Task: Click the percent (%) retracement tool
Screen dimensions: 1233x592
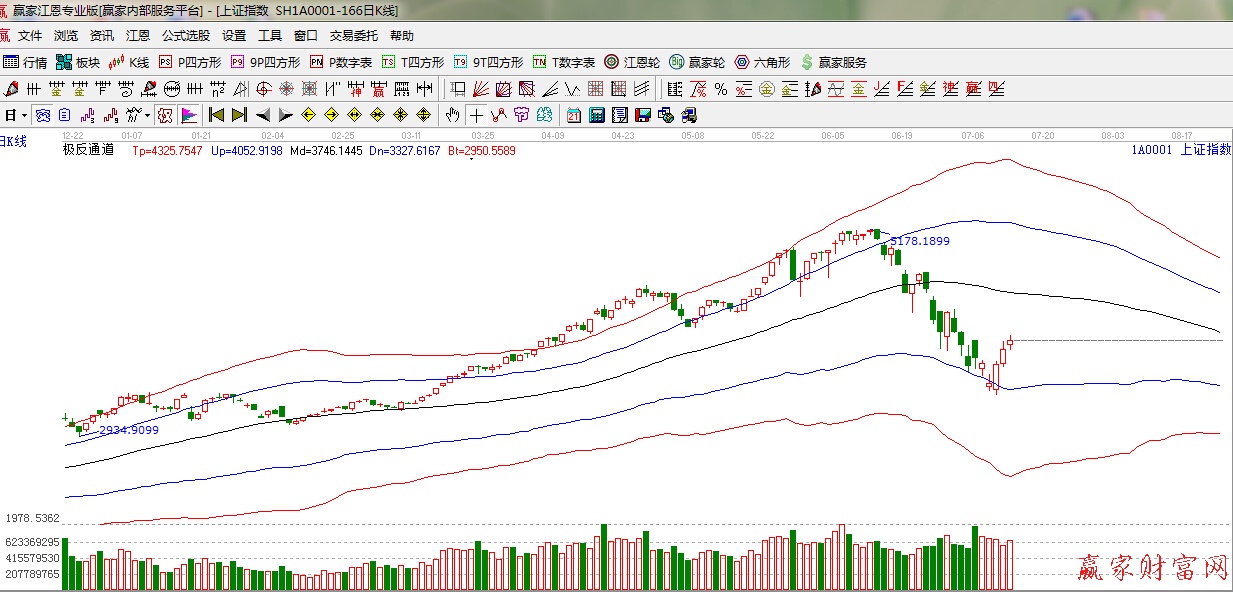Action: click(x=721, y=89)
